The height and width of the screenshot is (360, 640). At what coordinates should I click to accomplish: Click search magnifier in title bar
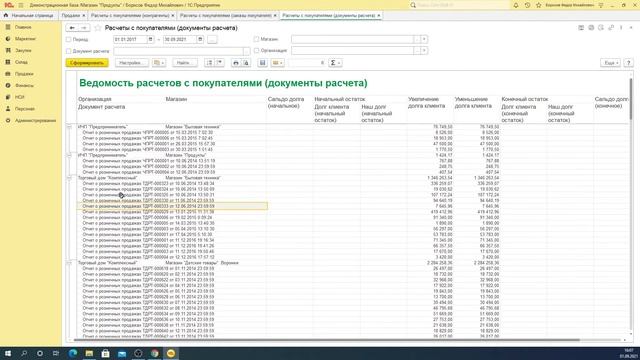[x=413, y=5]
